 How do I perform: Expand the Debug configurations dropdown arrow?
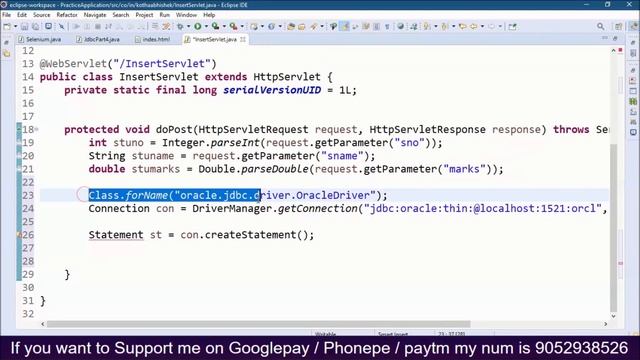189,27
